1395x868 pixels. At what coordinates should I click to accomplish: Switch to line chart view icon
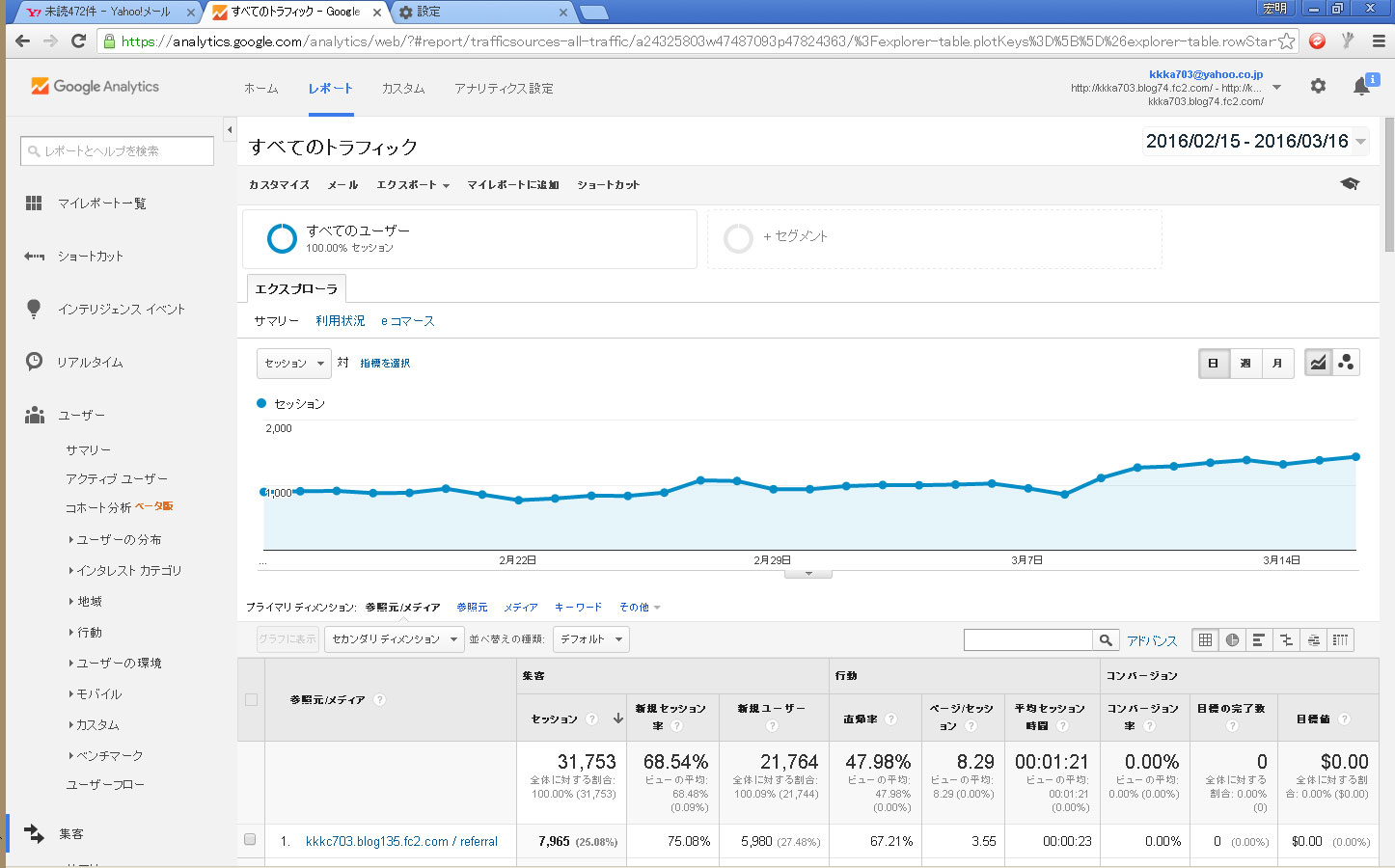coord(1318,363)
